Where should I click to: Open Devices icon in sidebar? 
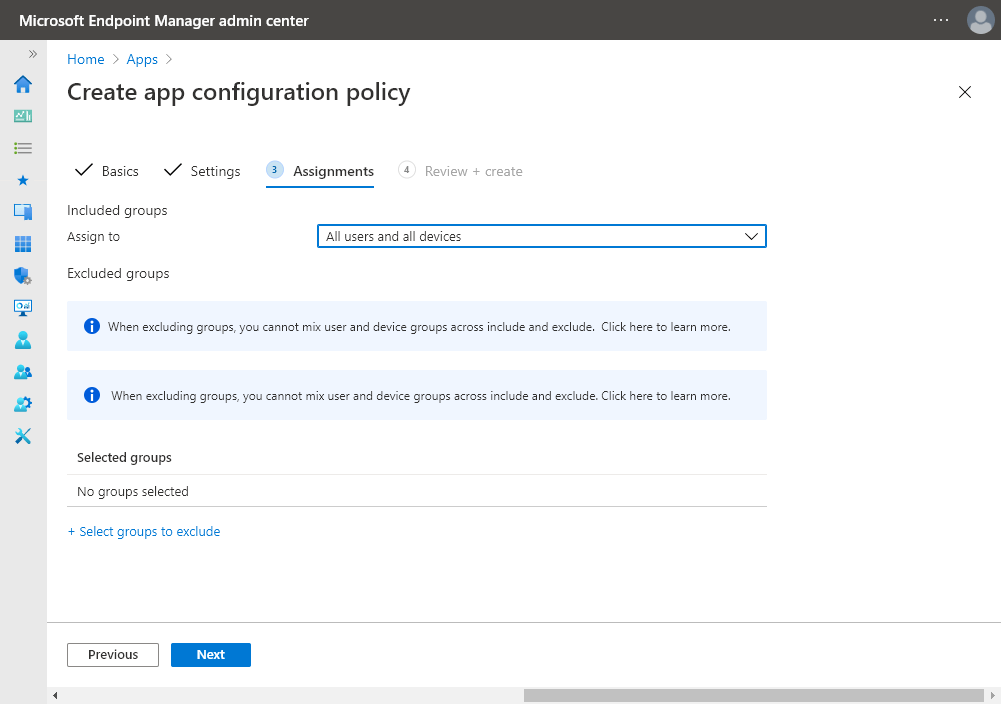23,212
